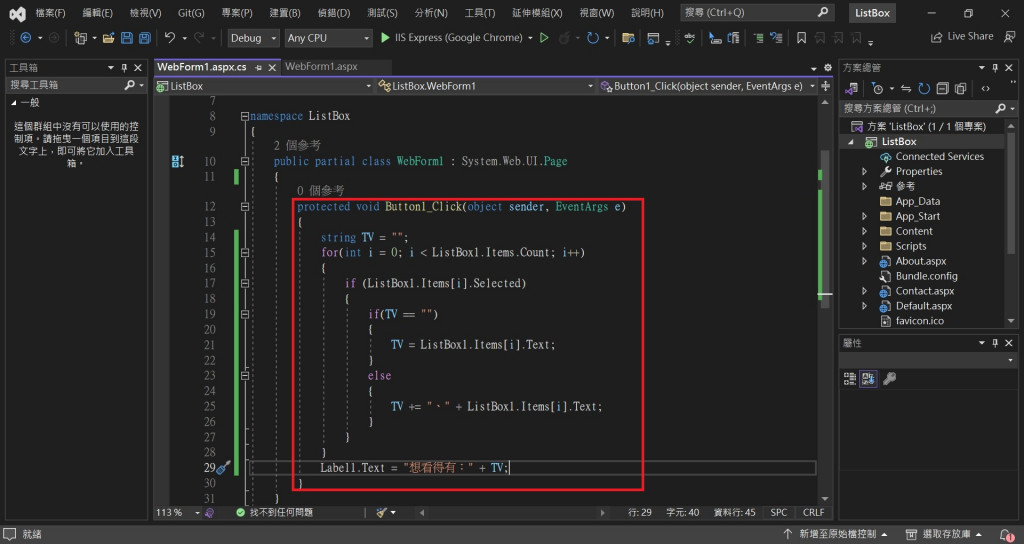Click the screwdriver quick action icon on line 29
1024x544 pixels.
click(x=223, y=468)
